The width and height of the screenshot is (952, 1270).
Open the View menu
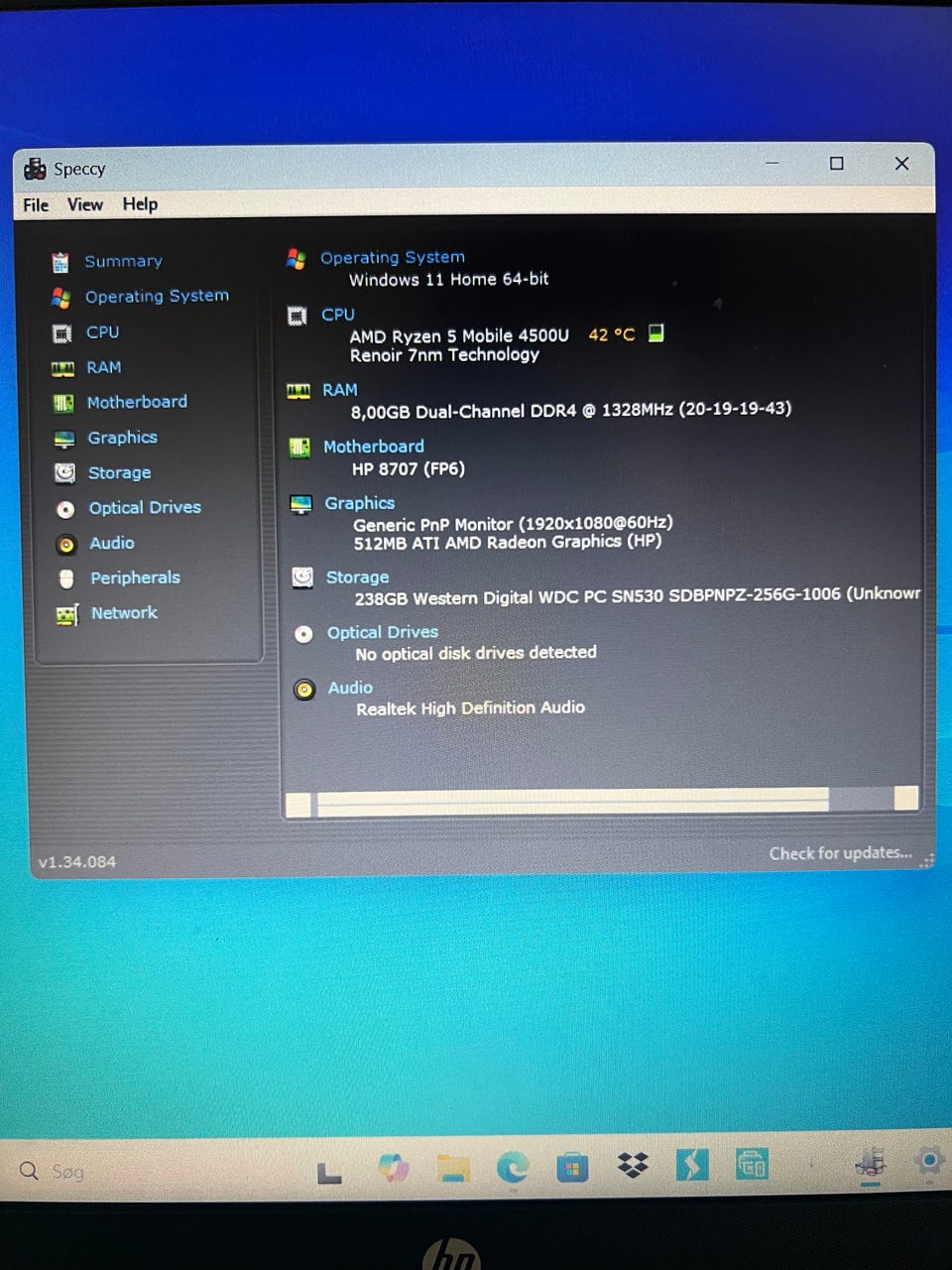tap(85, 204)
